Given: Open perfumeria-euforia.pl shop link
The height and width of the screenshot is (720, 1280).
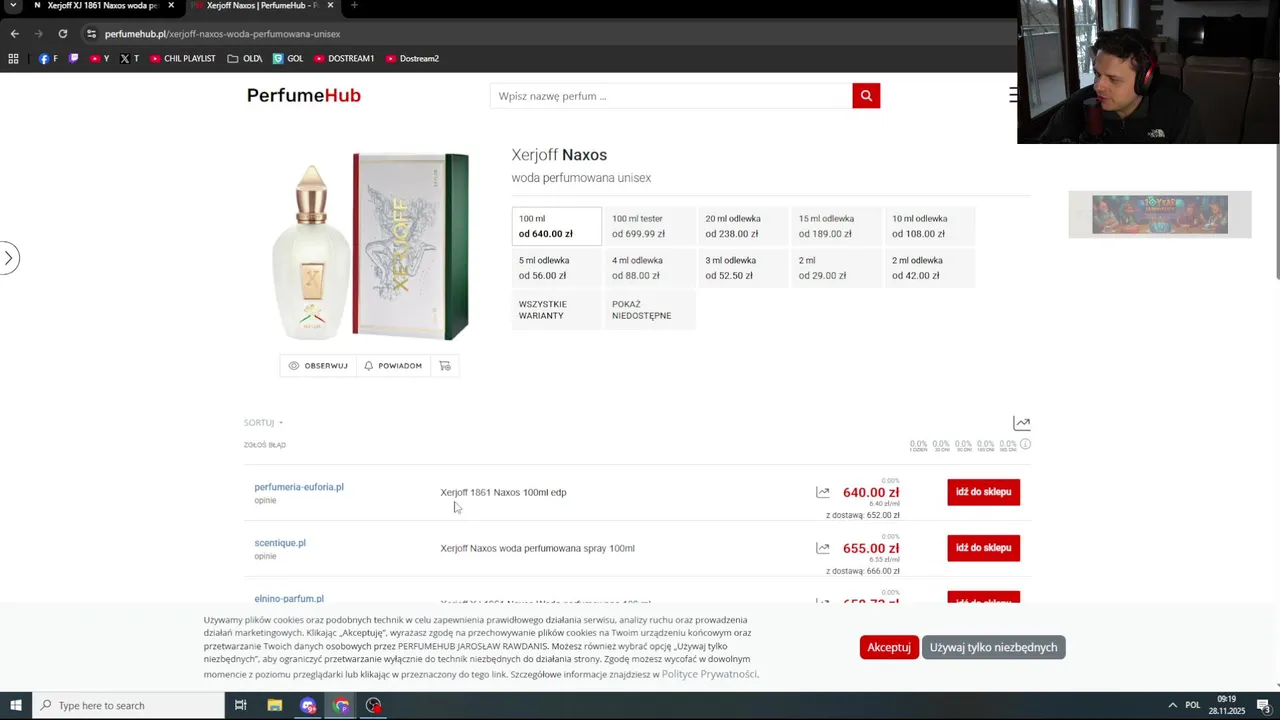Looking at the screenshot, I should [x=299, y=487].
